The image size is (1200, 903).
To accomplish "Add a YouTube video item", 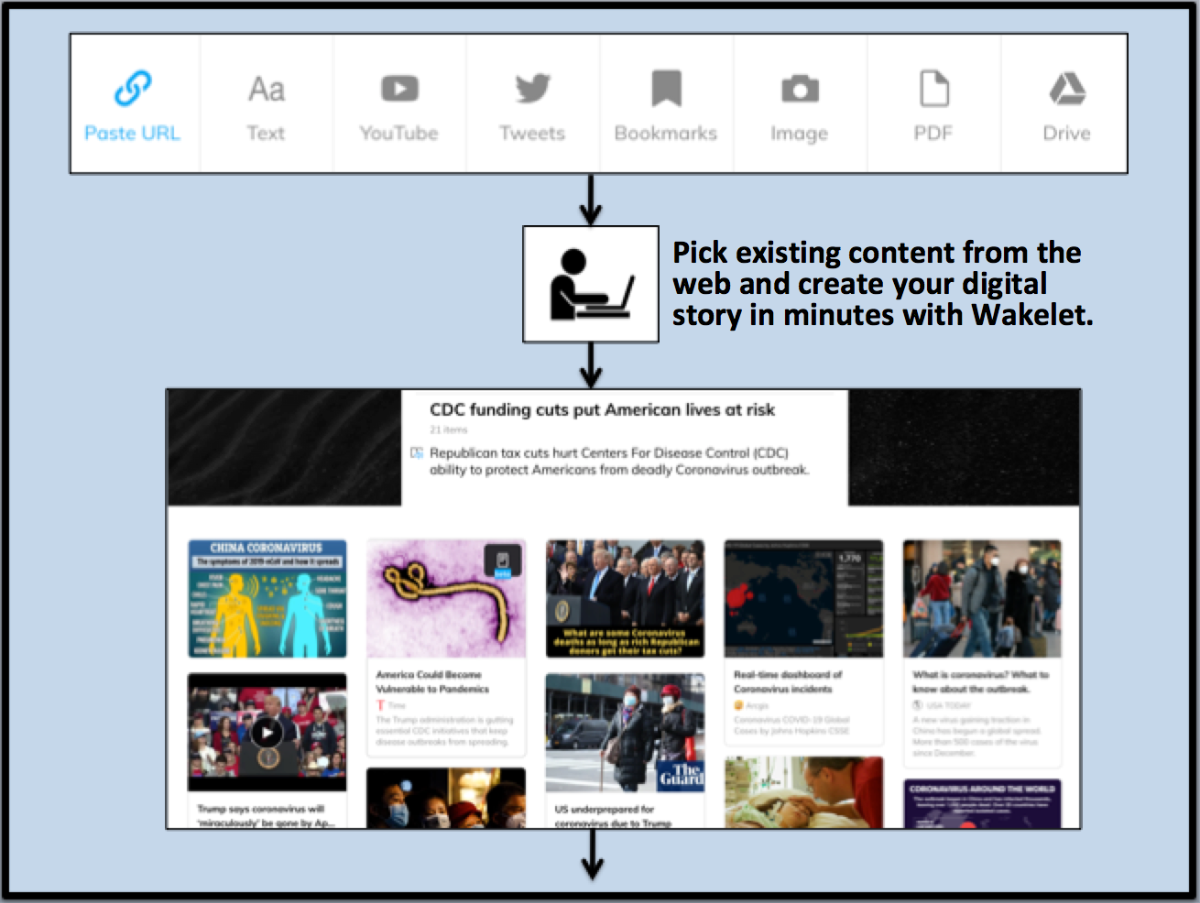I will click(399, 104).
